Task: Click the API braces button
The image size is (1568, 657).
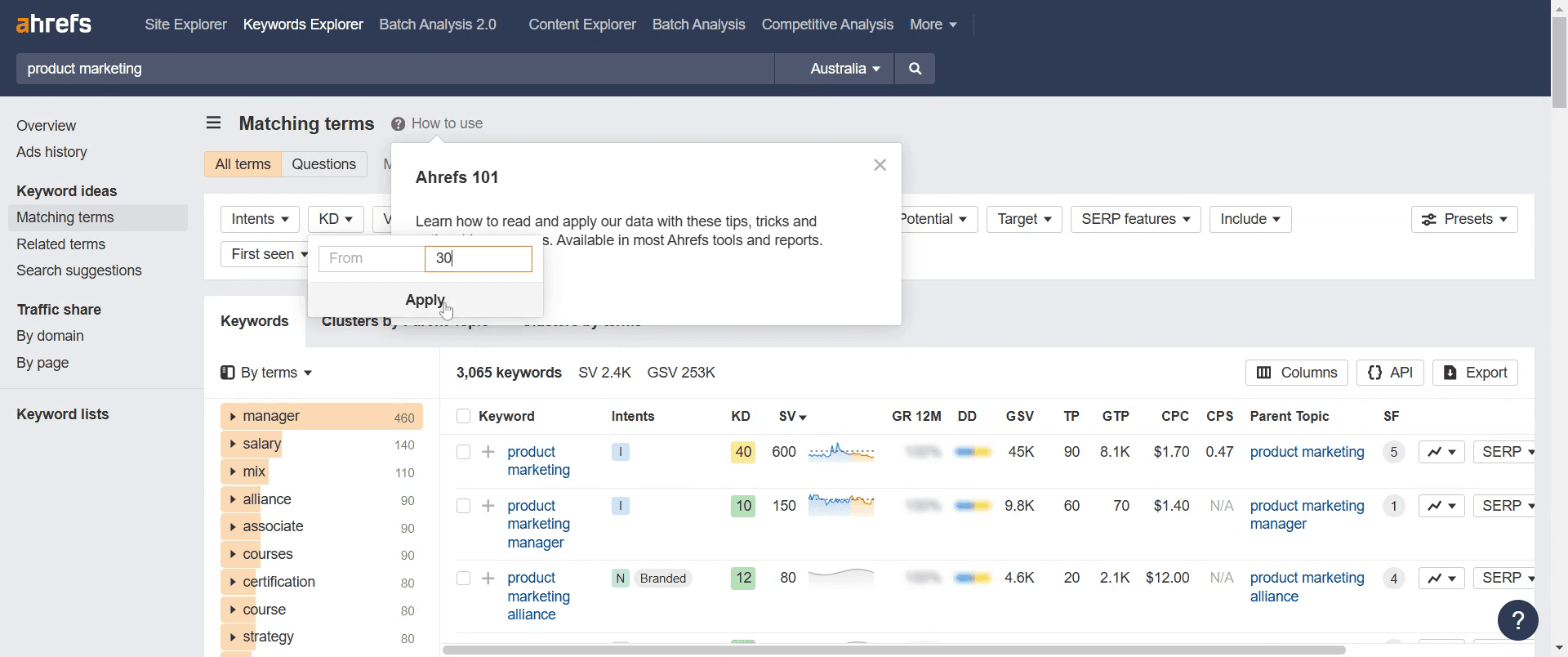Action: coord(1390,373)
